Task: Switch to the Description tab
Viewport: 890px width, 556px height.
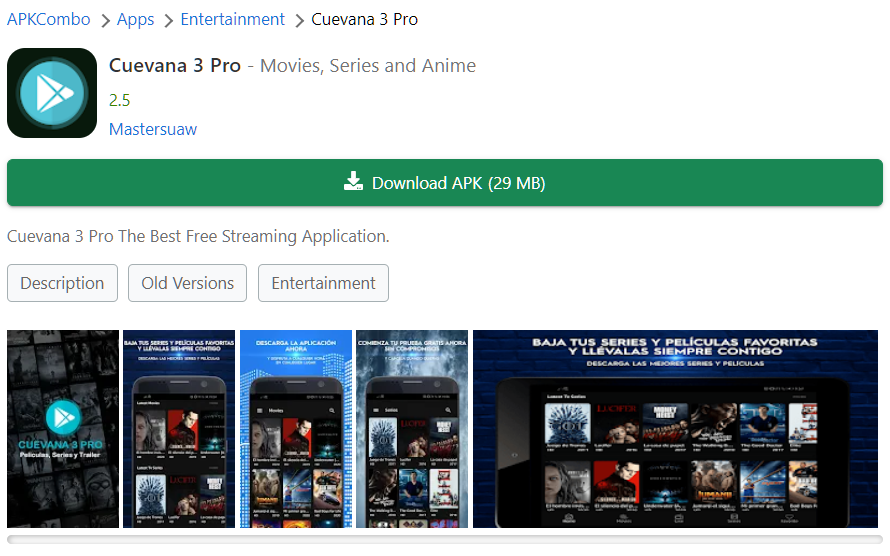Action: point(62,283)
